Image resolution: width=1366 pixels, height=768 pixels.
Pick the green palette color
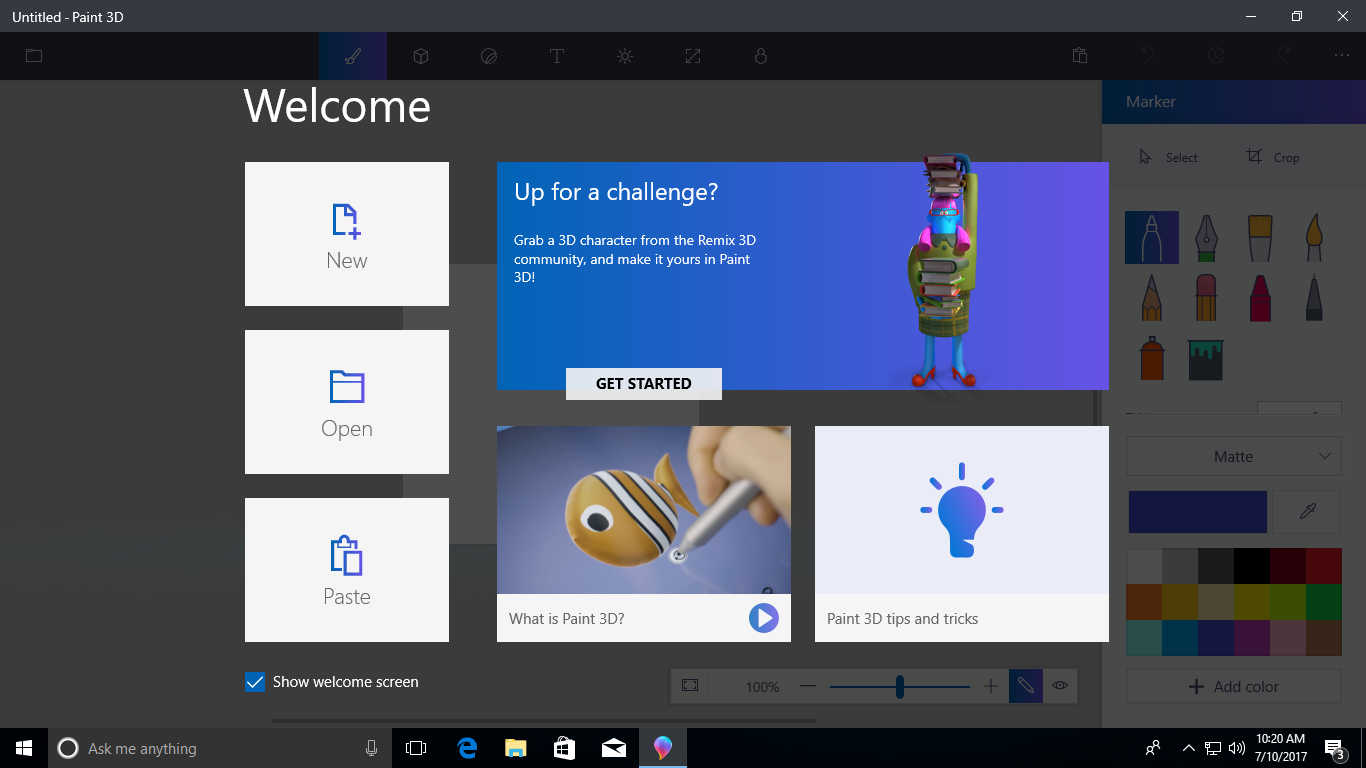1323,602
